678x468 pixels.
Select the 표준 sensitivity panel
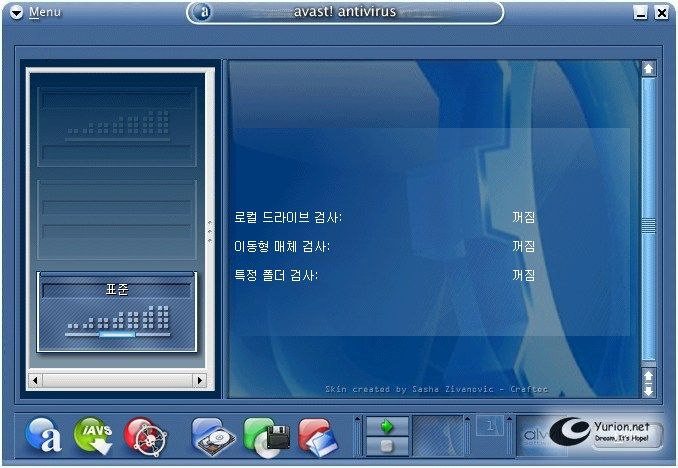click(117, 311)
